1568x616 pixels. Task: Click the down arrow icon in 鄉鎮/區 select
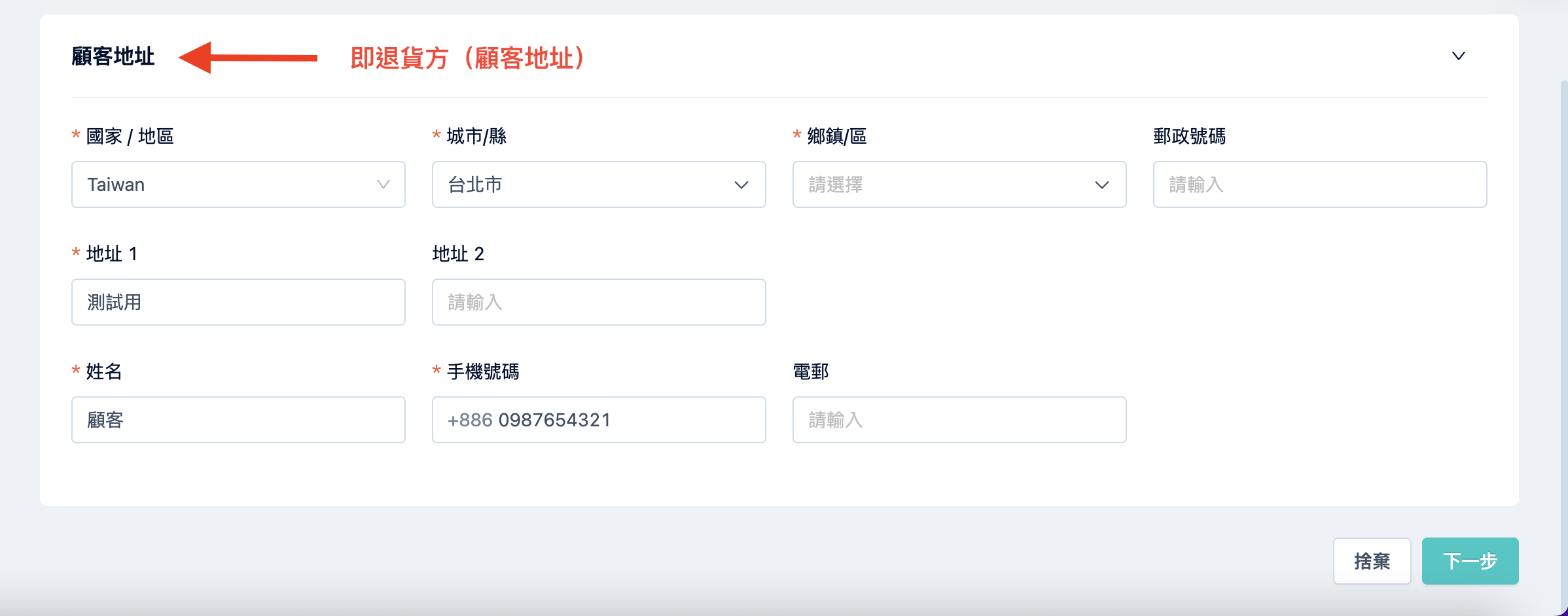click(1102, 185)
